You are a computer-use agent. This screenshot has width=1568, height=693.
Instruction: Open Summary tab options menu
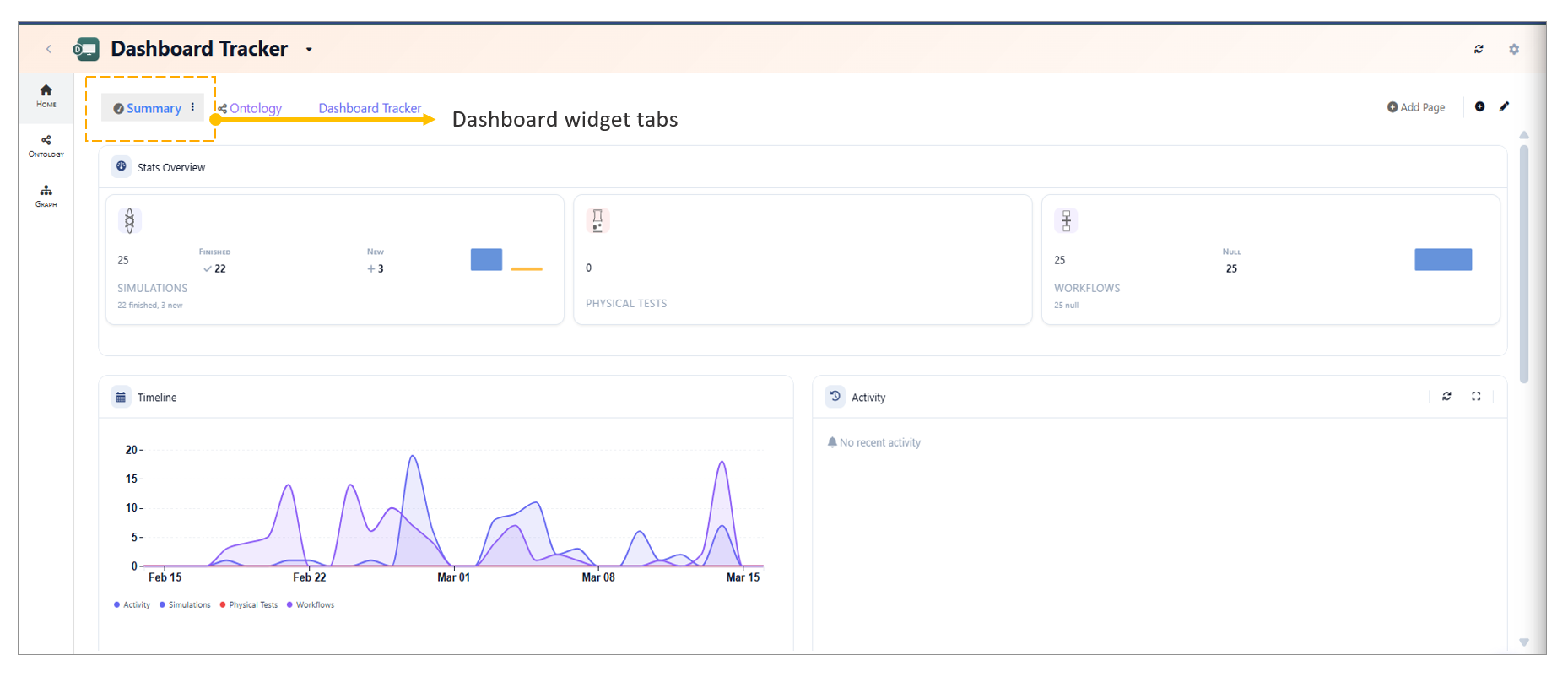click(x=193, y=107)
